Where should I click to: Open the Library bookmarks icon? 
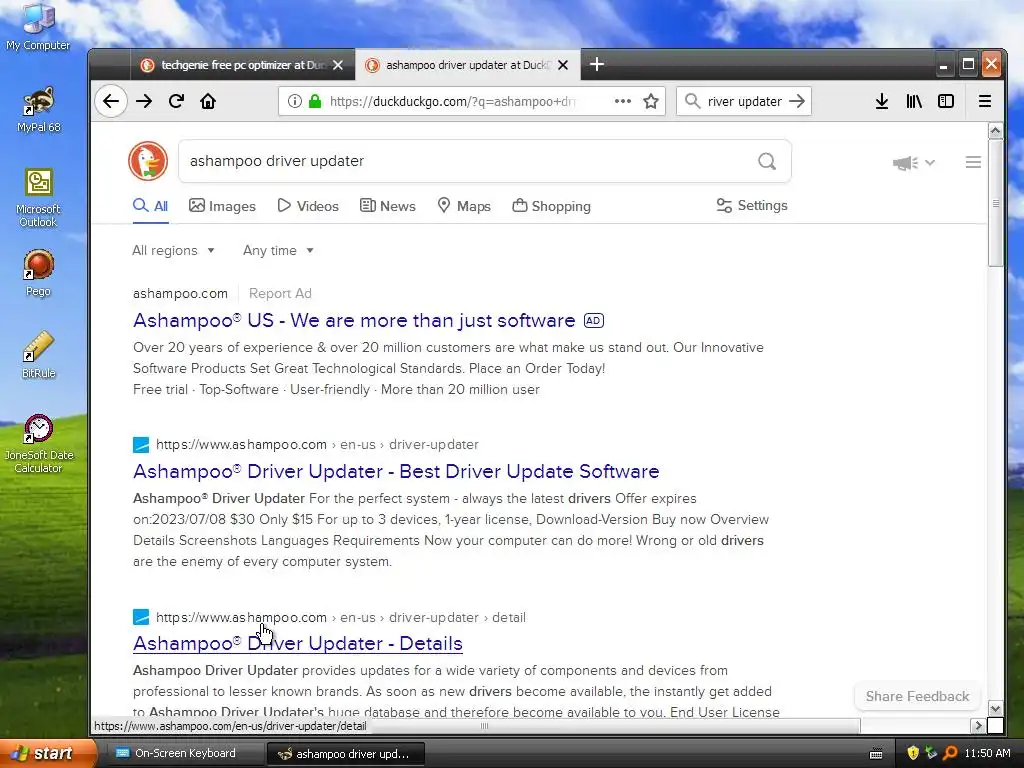coord(914,101)
